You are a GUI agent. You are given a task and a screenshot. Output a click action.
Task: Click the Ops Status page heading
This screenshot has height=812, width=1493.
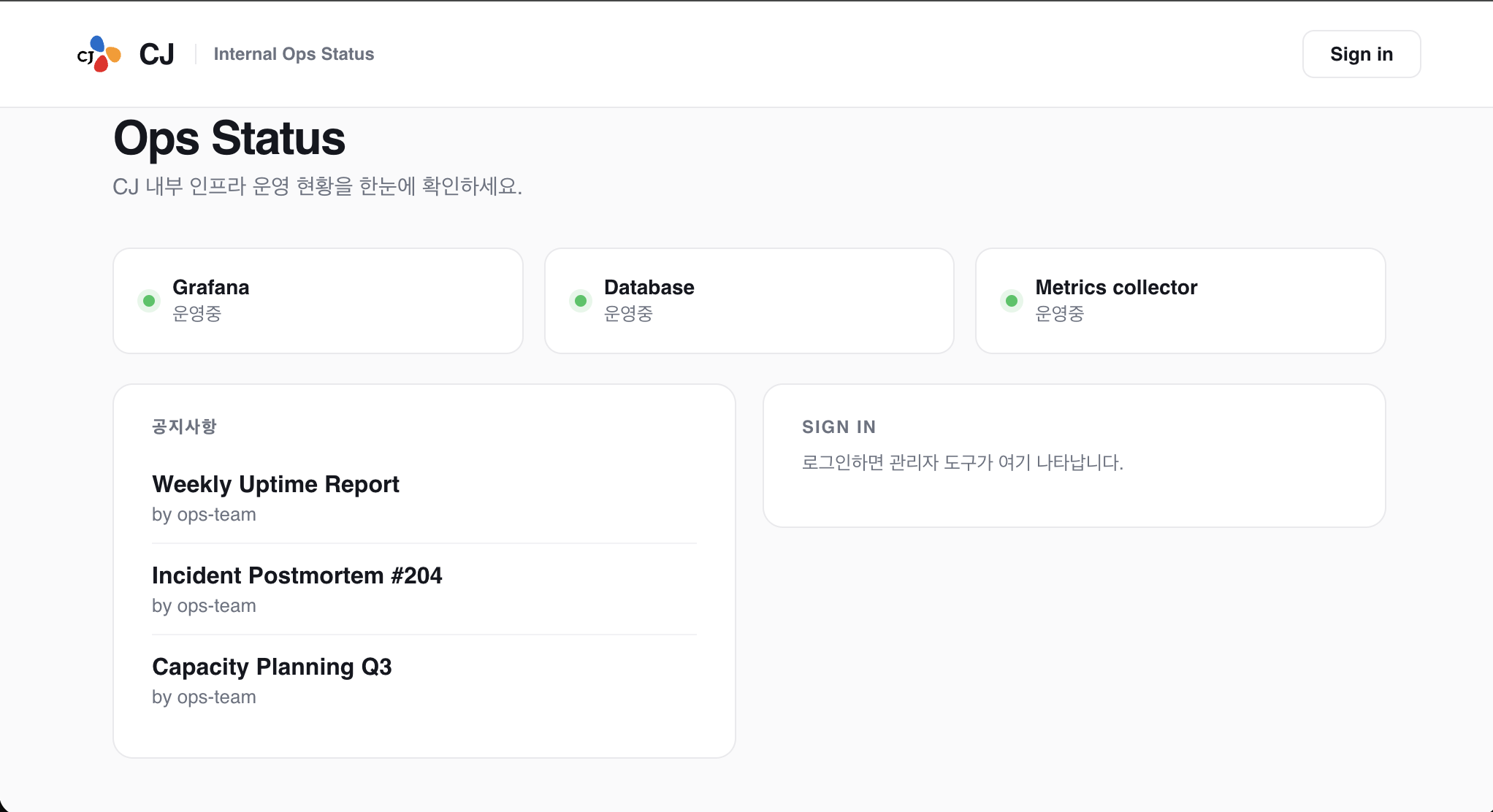(229, 138)
